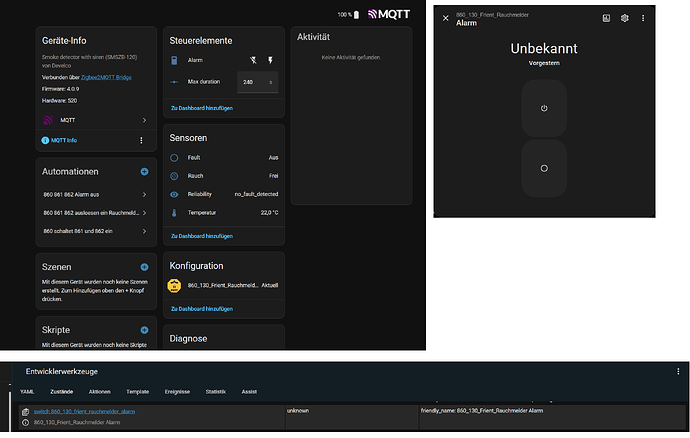Switch to the Template tab

click(138, 391)
